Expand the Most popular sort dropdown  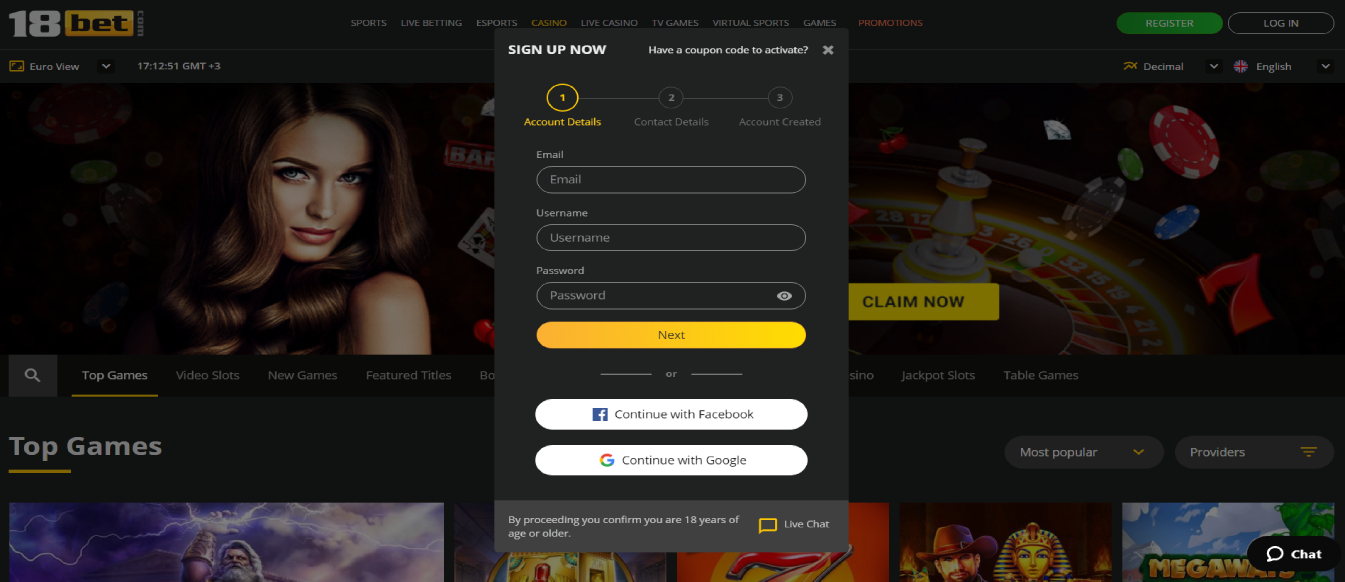click(1084, 452)
